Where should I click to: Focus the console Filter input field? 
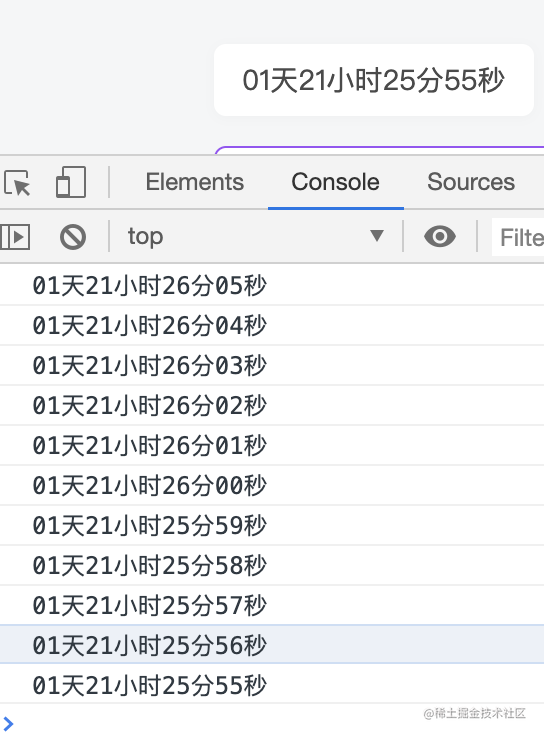click(518, 237)
